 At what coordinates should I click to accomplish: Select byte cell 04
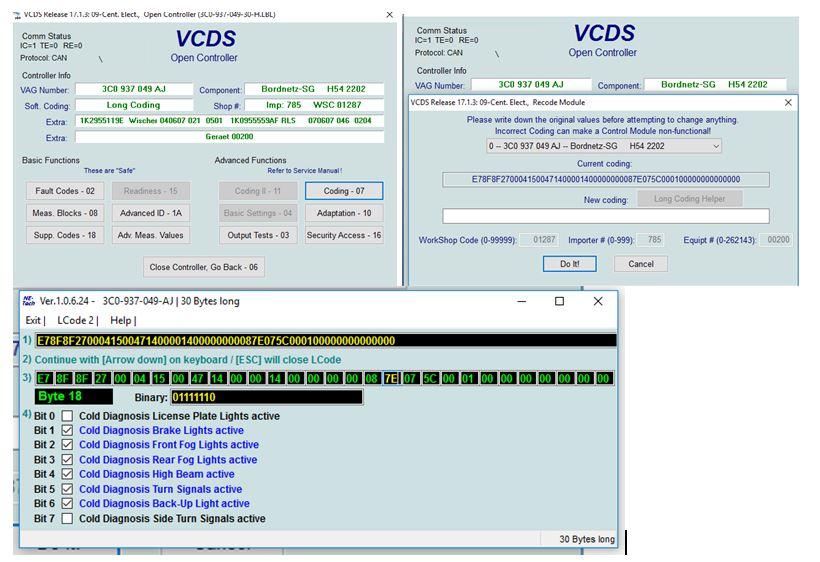point(140,378)
